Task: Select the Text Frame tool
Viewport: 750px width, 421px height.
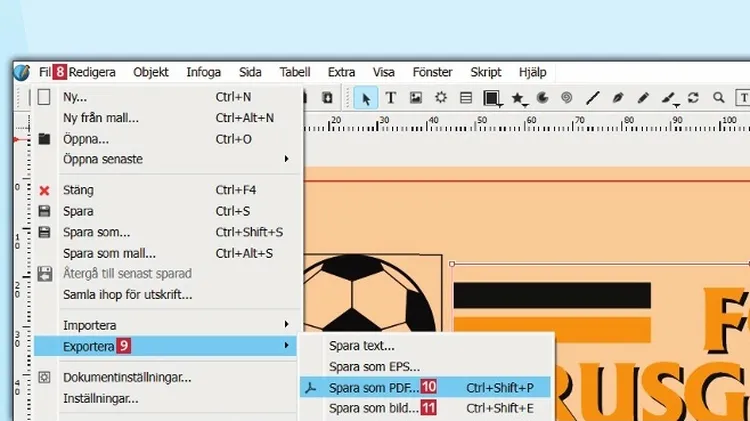Action: click(391, 98)
